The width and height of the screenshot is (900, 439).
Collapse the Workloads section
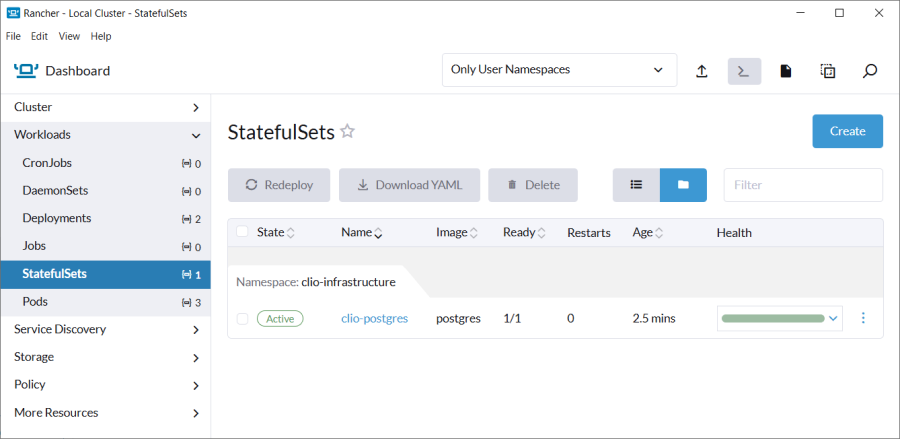pyautogui.click(x=105, y=135)
